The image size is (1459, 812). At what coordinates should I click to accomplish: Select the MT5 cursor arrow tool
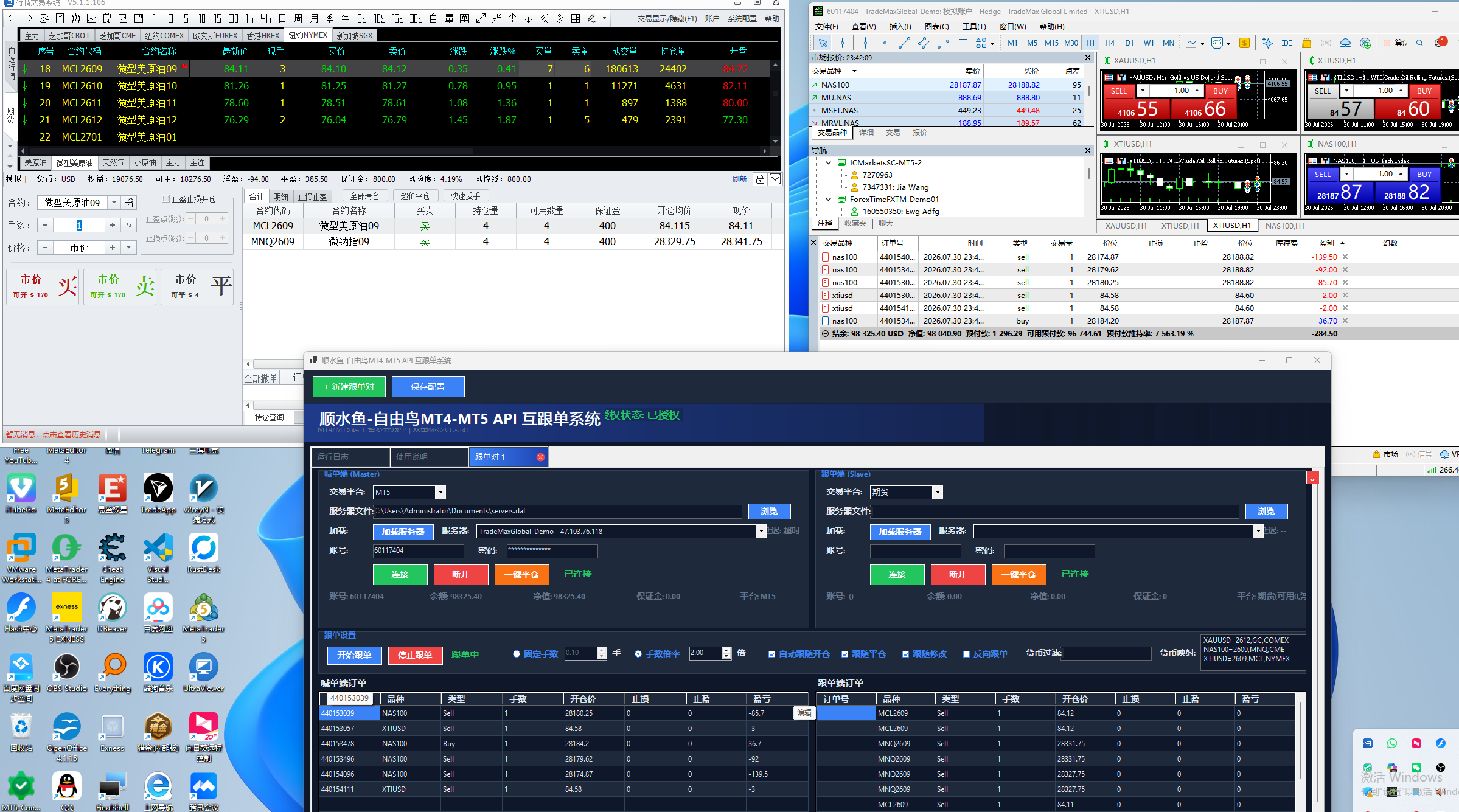pyautogui.click(x=823, y=43)
